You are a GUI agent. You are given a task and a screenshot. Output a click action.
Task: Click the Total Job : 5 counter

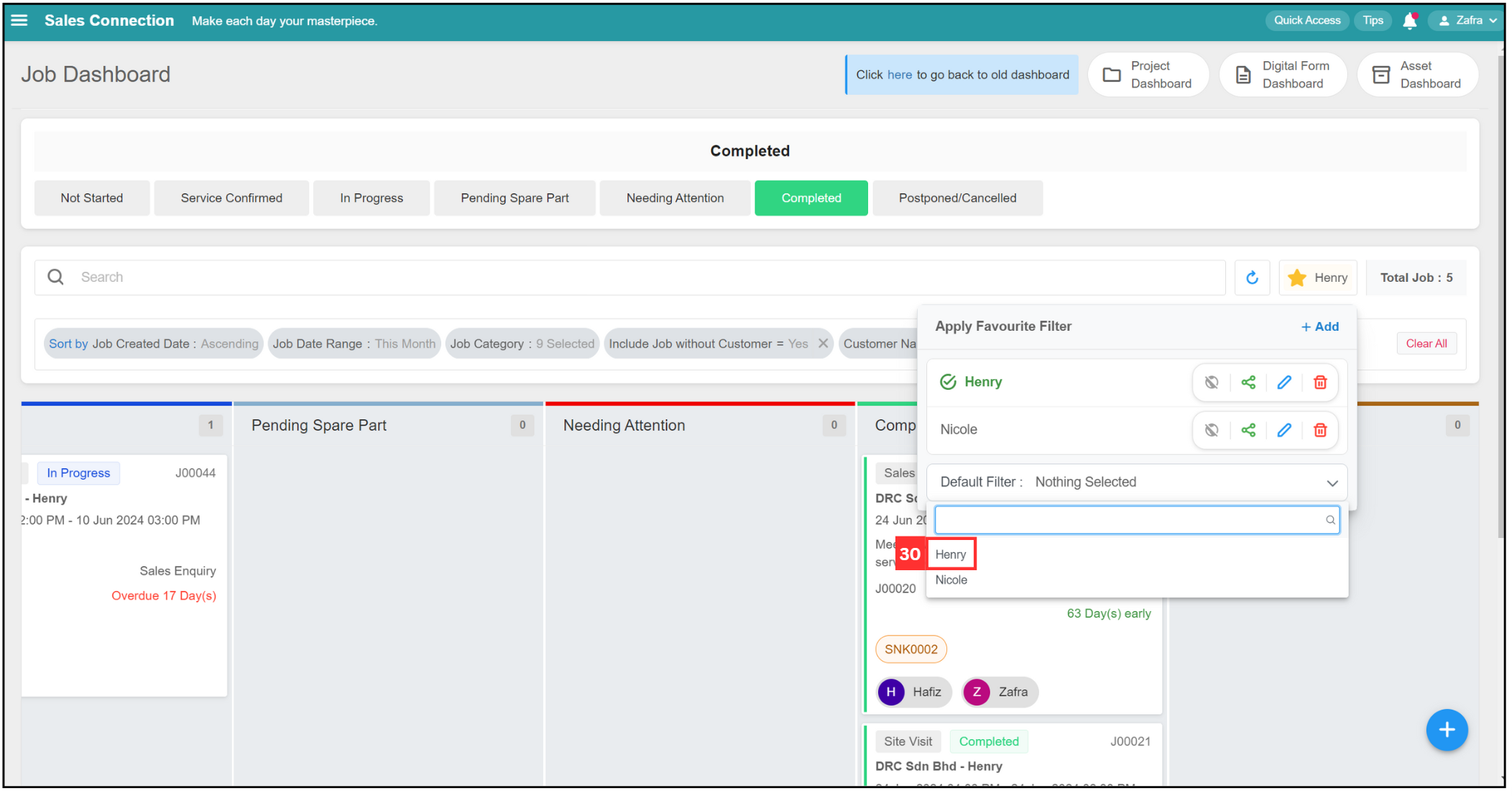click(1416, 278)
